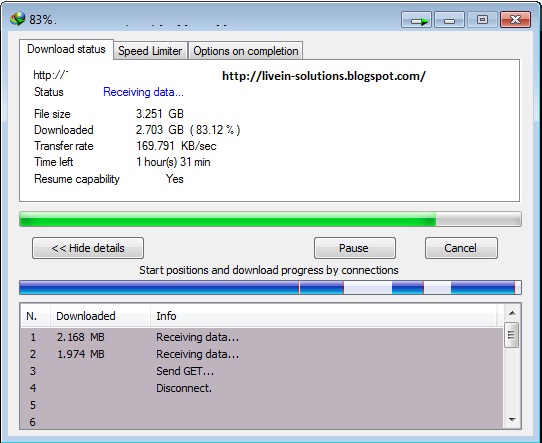The width and height of the screenshot is (542, 443).
Task: Select connection row 2 with 1.974 MB
Action: pyautogui.click(x=262, y=354)
